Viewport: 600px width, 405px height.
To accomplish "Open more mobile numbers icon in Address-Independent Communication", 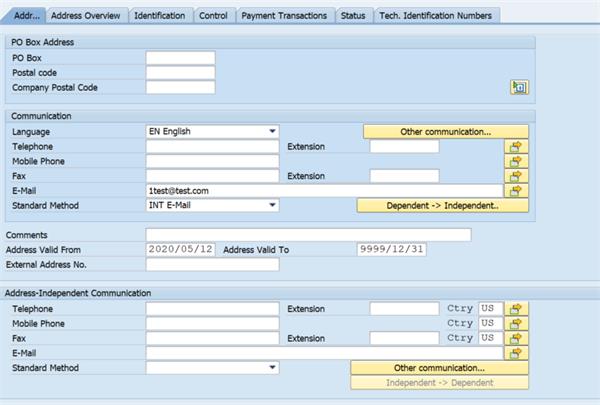I will point(516,324).
